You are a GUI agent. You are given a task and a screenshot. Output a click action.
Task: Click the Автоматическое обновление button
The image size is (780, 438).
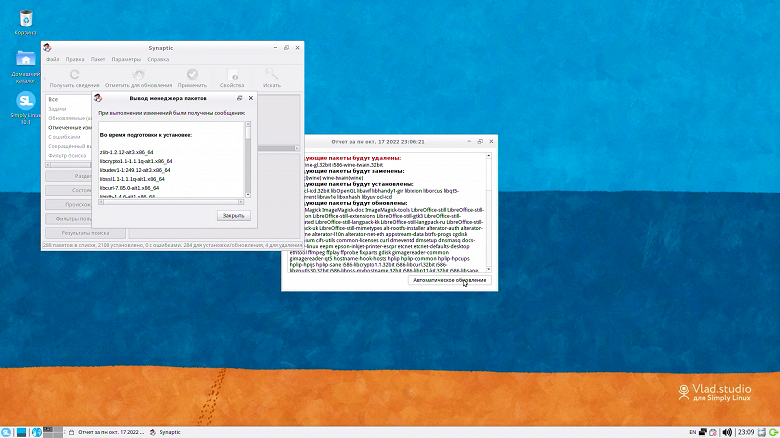point(450,280)
